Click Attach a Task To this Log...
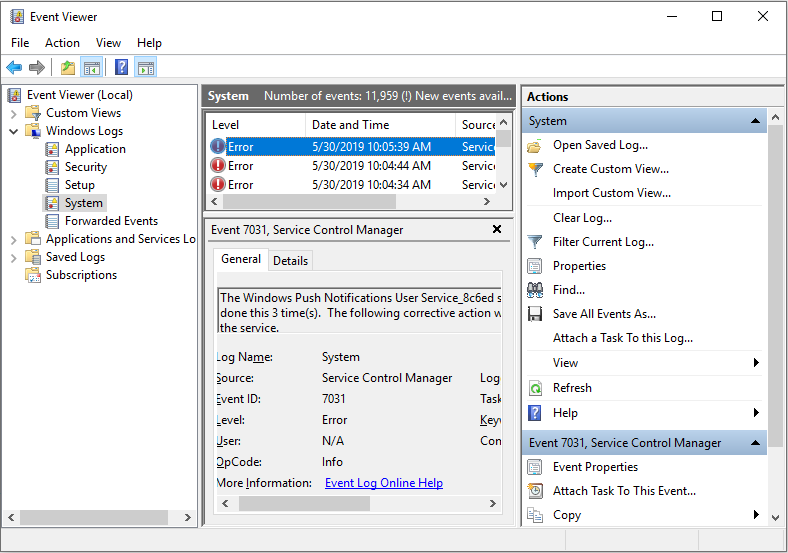The image size is (788, 553). 623,338
